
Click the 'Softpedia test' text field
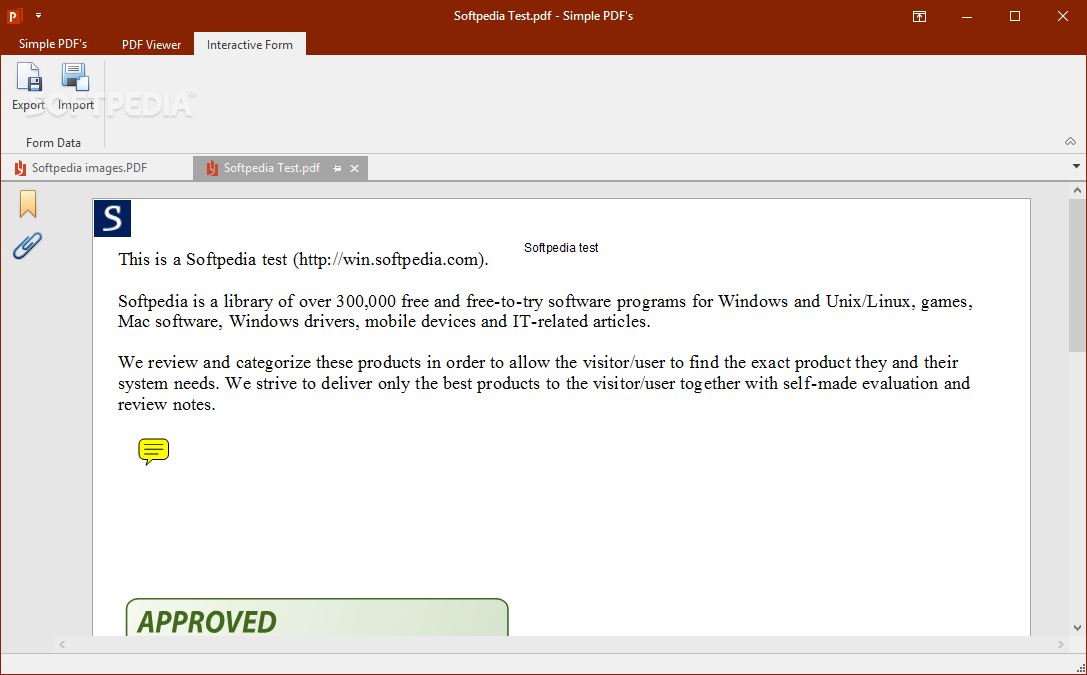click(561, 247)
